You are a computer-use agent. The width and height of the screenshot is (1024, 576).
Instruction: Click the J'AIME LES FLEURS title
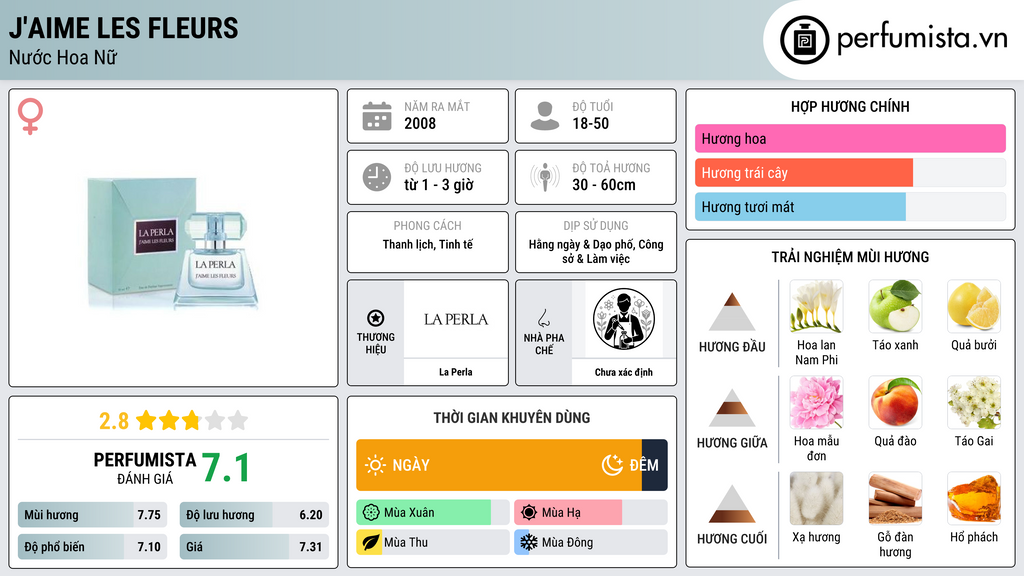(x=123, y=28)
